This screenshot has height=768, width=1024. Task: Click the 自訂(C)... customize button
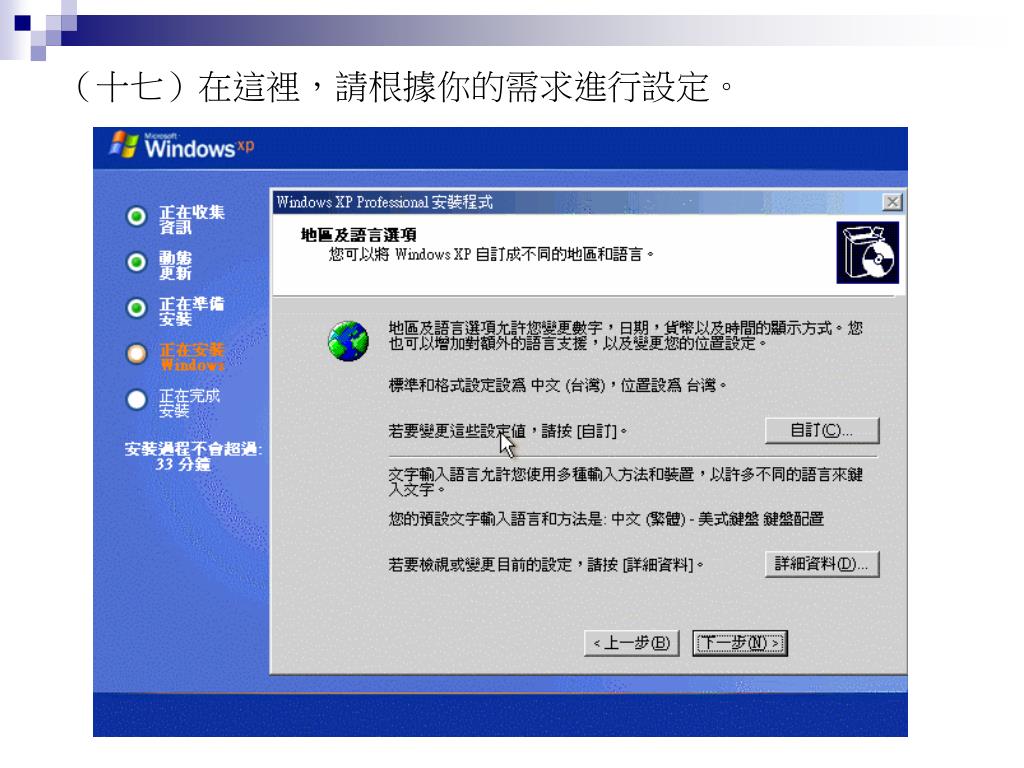[822, 430]
